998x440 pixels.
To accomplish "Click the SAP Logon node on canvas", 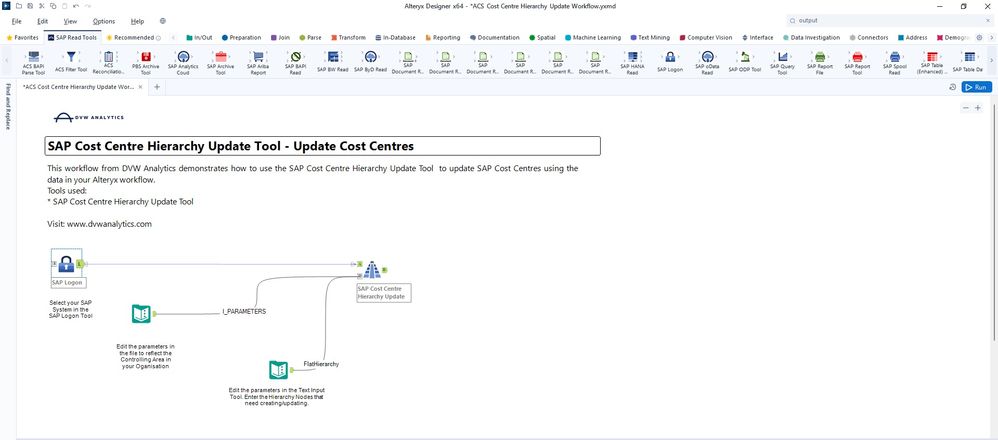I will (66, 264).
